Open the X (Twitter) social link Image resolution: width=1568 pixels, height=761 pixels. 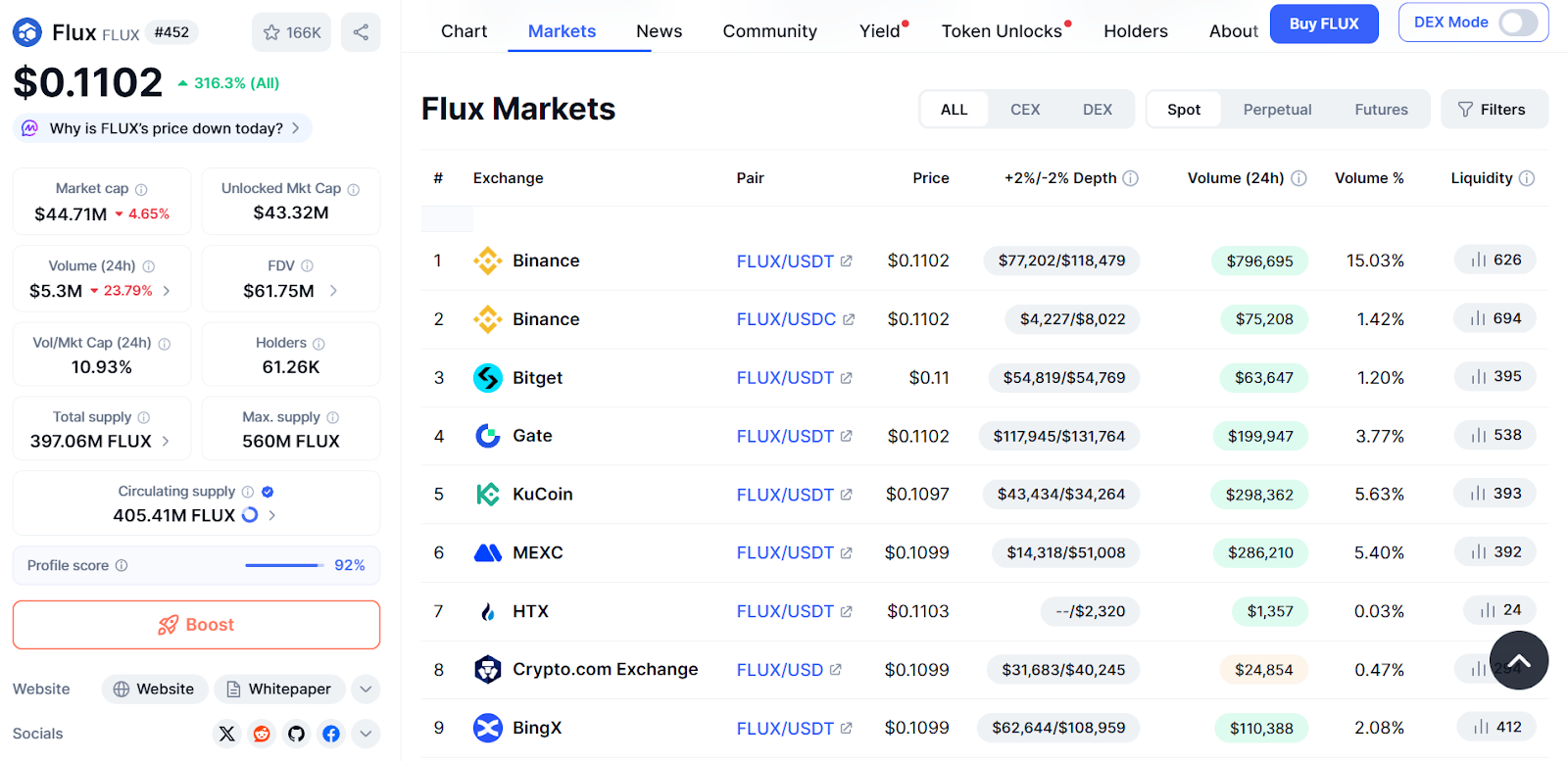tap(227, 734)
